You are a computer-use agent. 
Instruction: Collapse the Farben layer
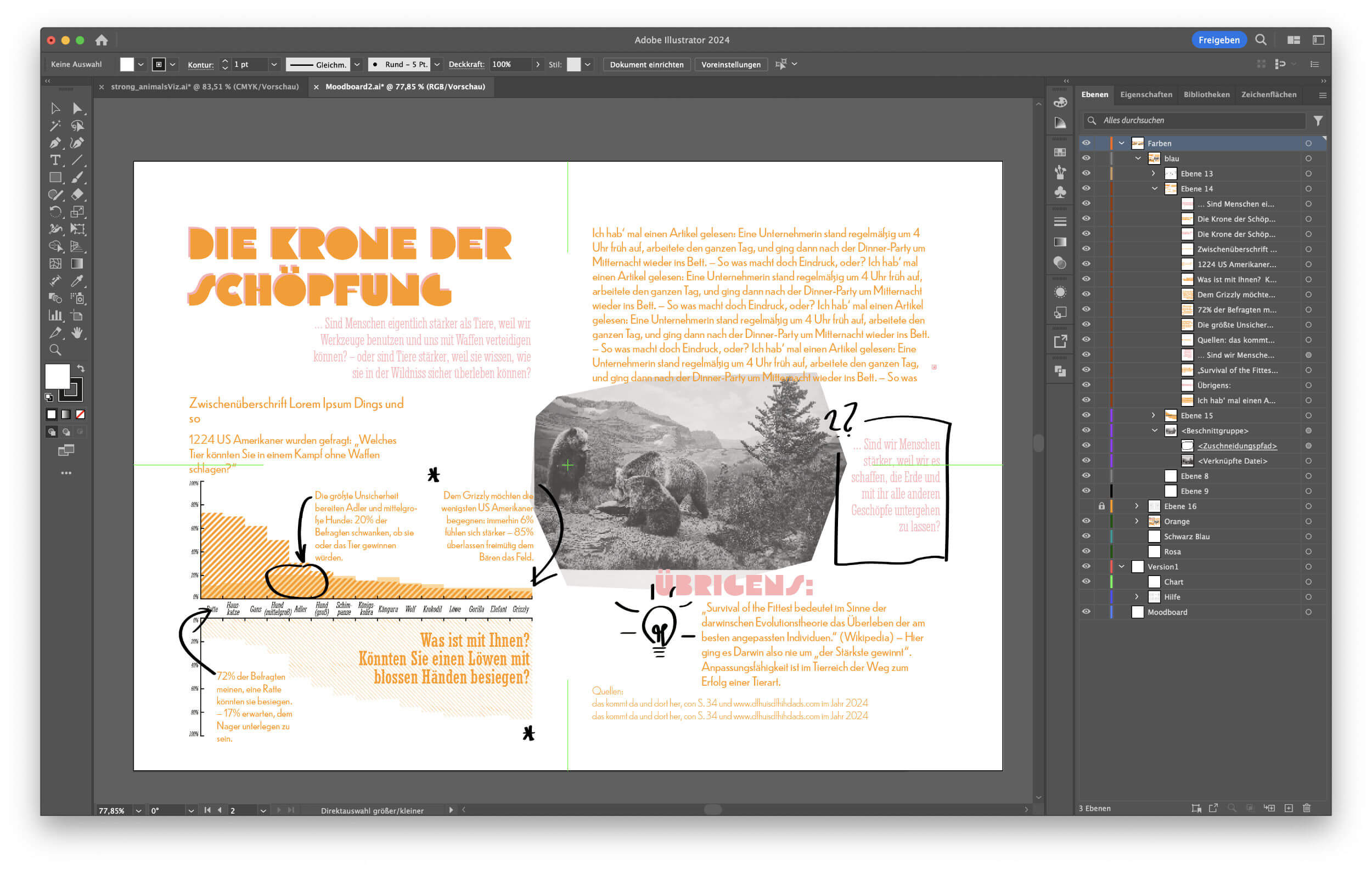point(1121,143)
